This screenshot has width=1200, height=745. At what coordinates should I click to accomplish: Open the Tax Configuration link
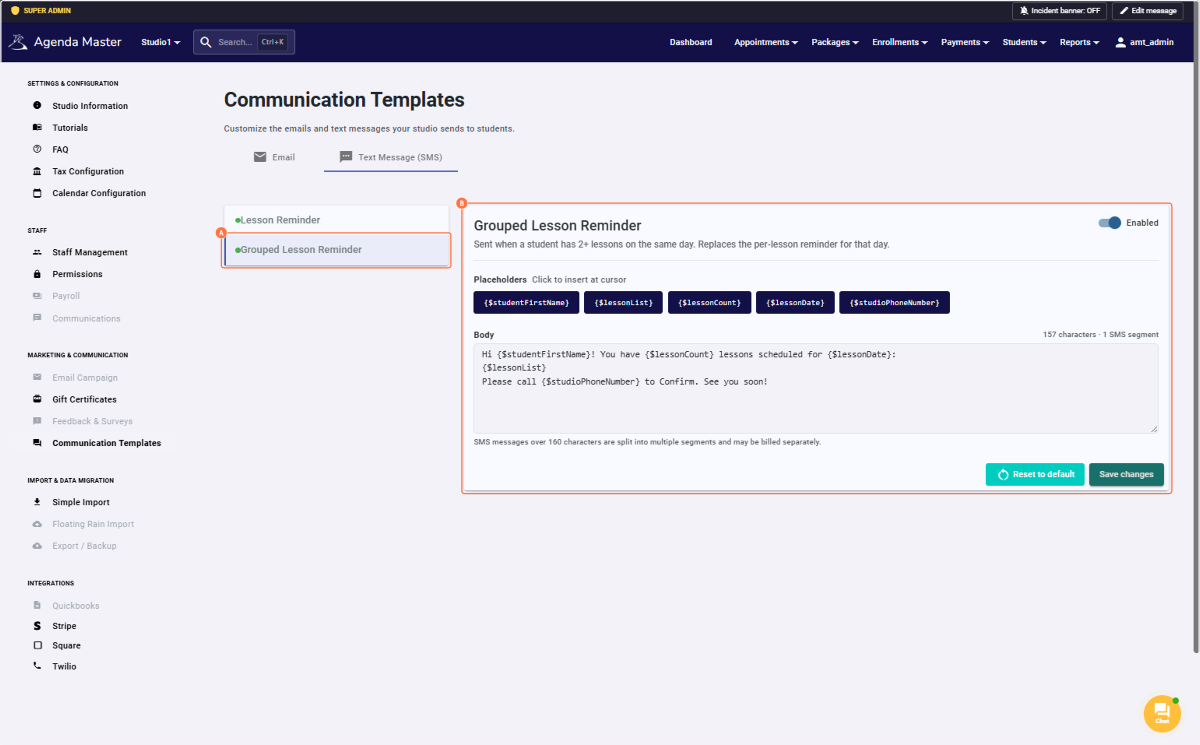click(x=88, y=171)
